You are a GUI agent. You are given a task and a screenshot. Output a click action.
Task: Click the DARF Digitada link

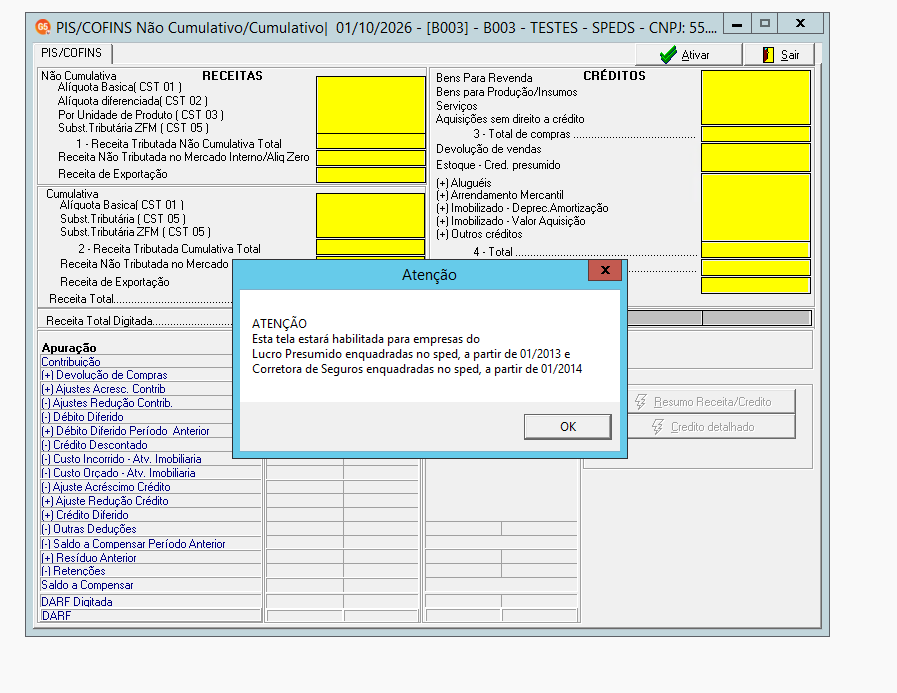[x=77, y=602]
